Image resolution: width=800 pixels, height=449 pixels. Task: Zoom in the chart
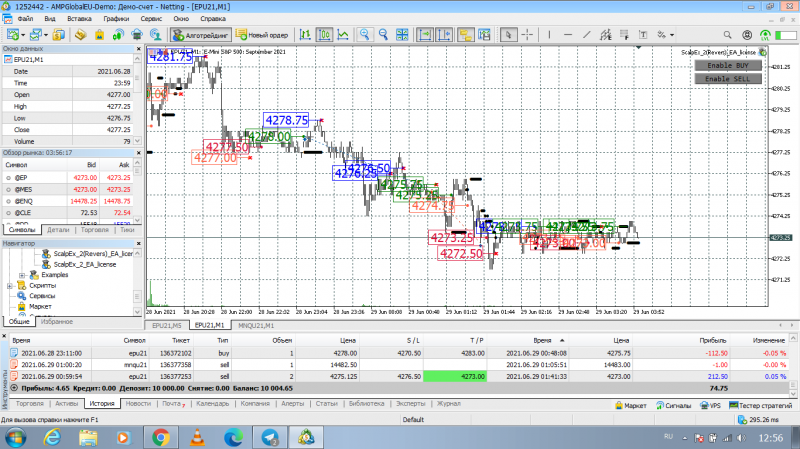click(x=364, y=35)
